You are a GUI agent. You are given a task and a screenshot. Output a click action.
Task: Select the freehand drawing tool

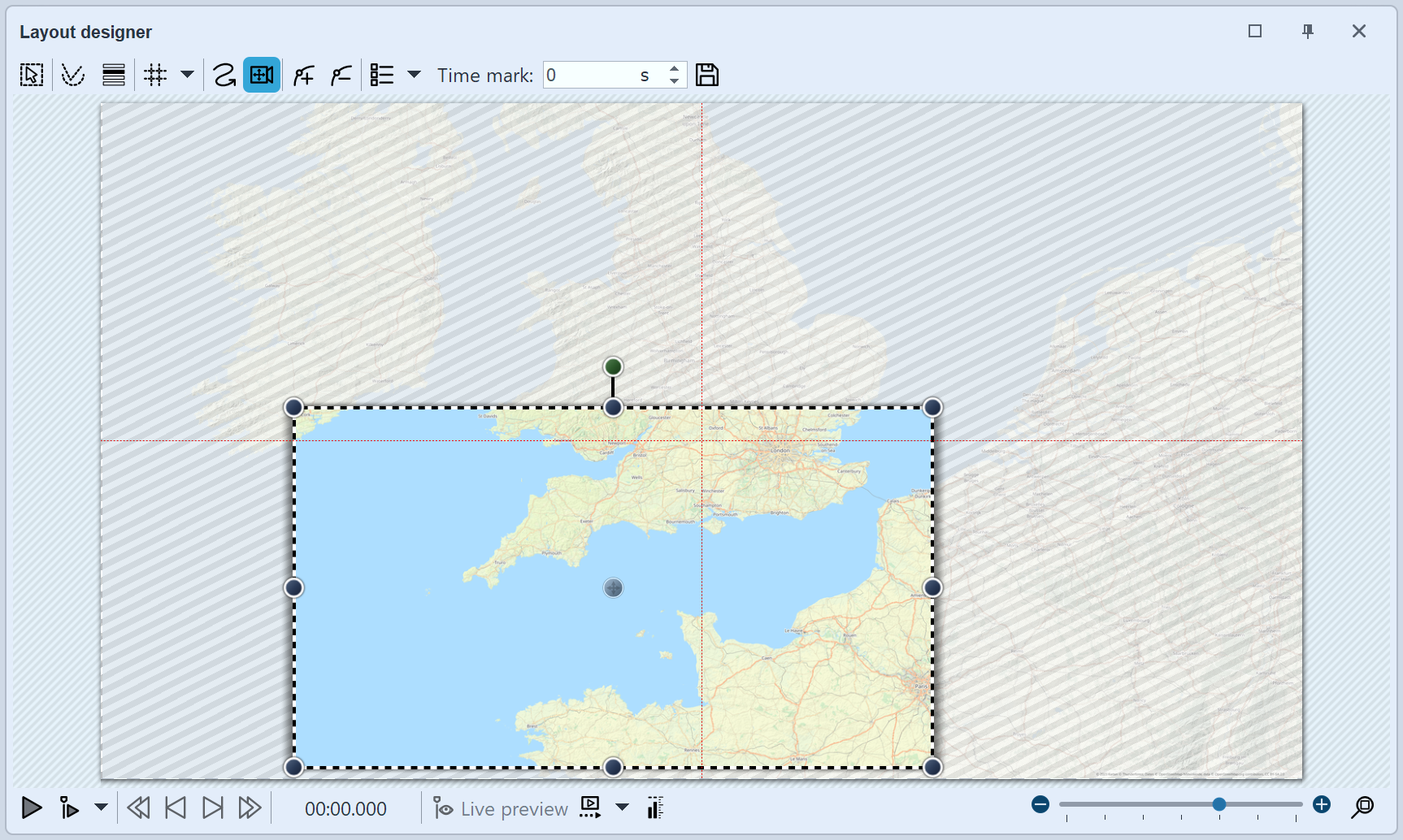point(224,74)
